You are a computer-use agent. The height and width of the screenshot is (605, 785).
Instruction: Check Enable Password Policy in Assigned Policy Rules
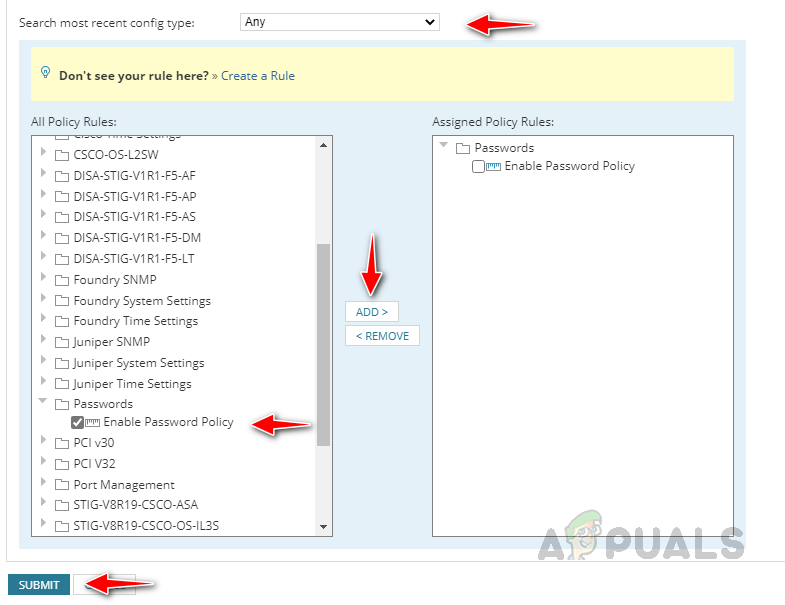tap(478, 166)
